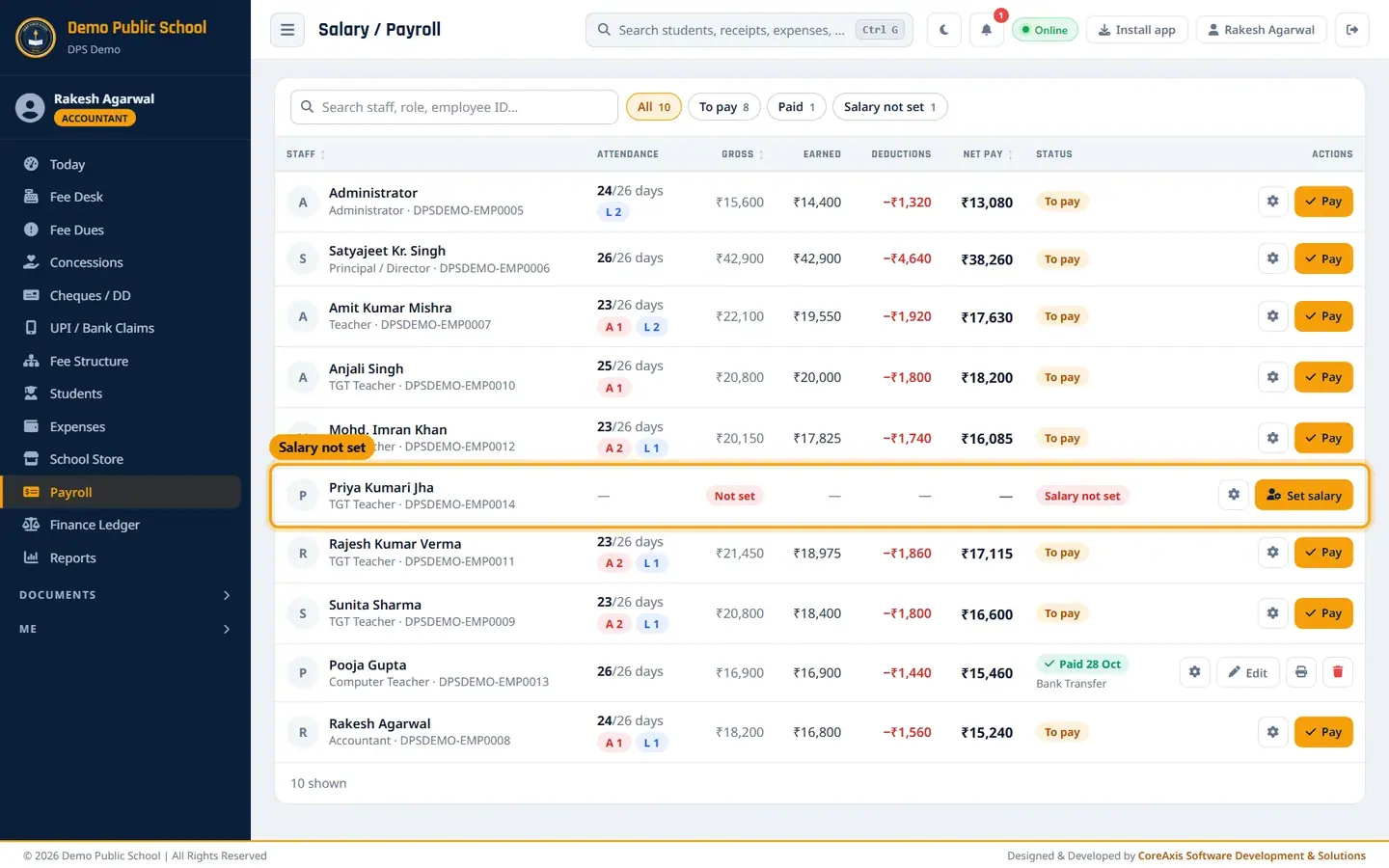Screen dimensions: 1389x868
Task: Switch to dark mode moon icon
Action: point(943,30)
